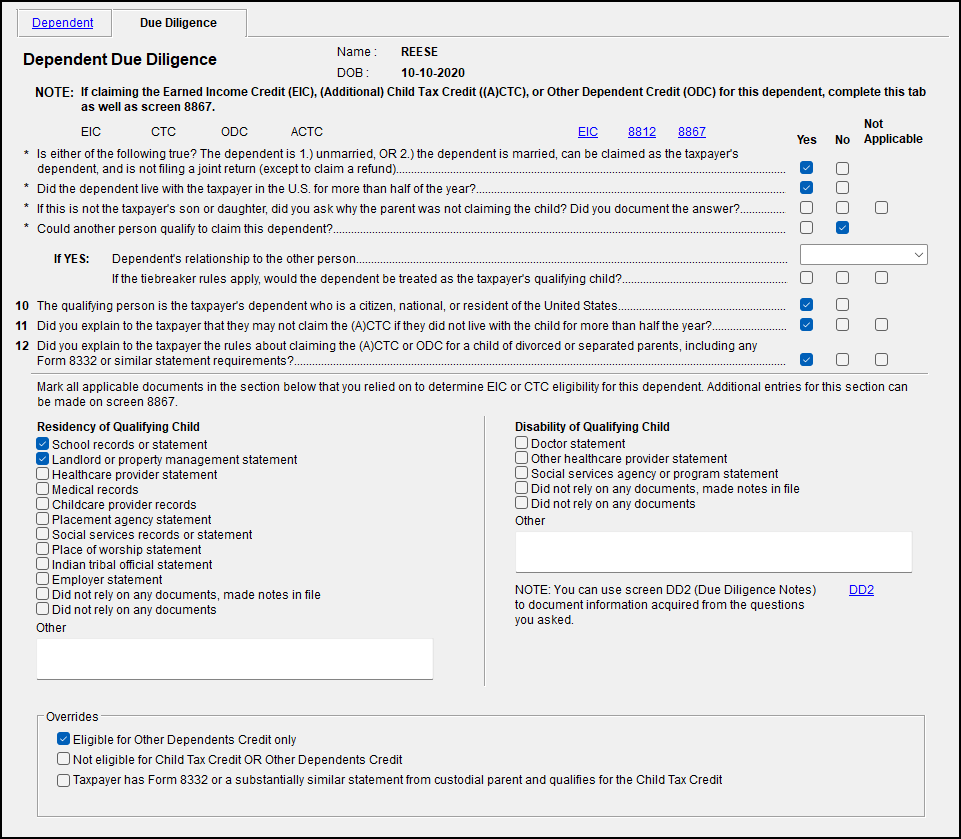Click the residency Other text field
The width and height of the screenshot is (961, 839).
tap(235, 659)
